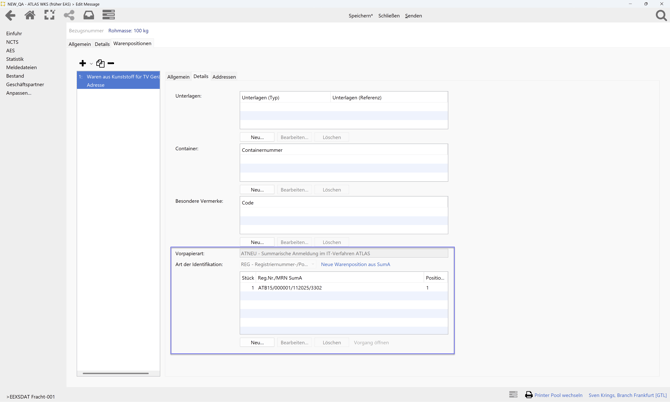Click the back arrow icon

click(11, 15)
